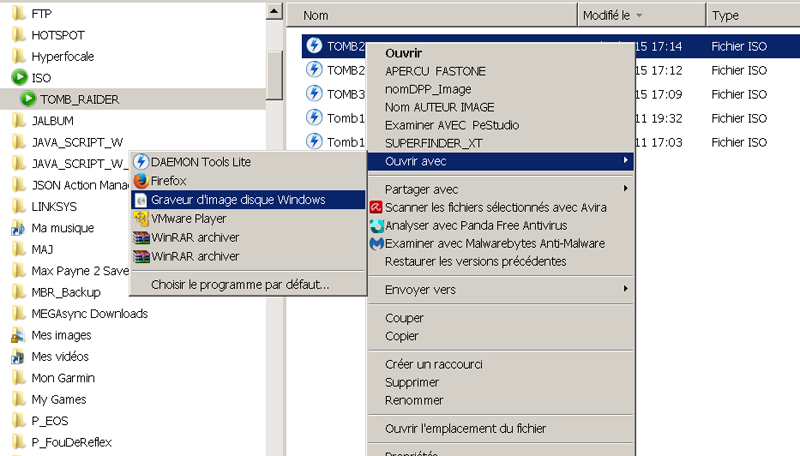
Task: Click the MAJ folder icon
Action: point(18,249)
